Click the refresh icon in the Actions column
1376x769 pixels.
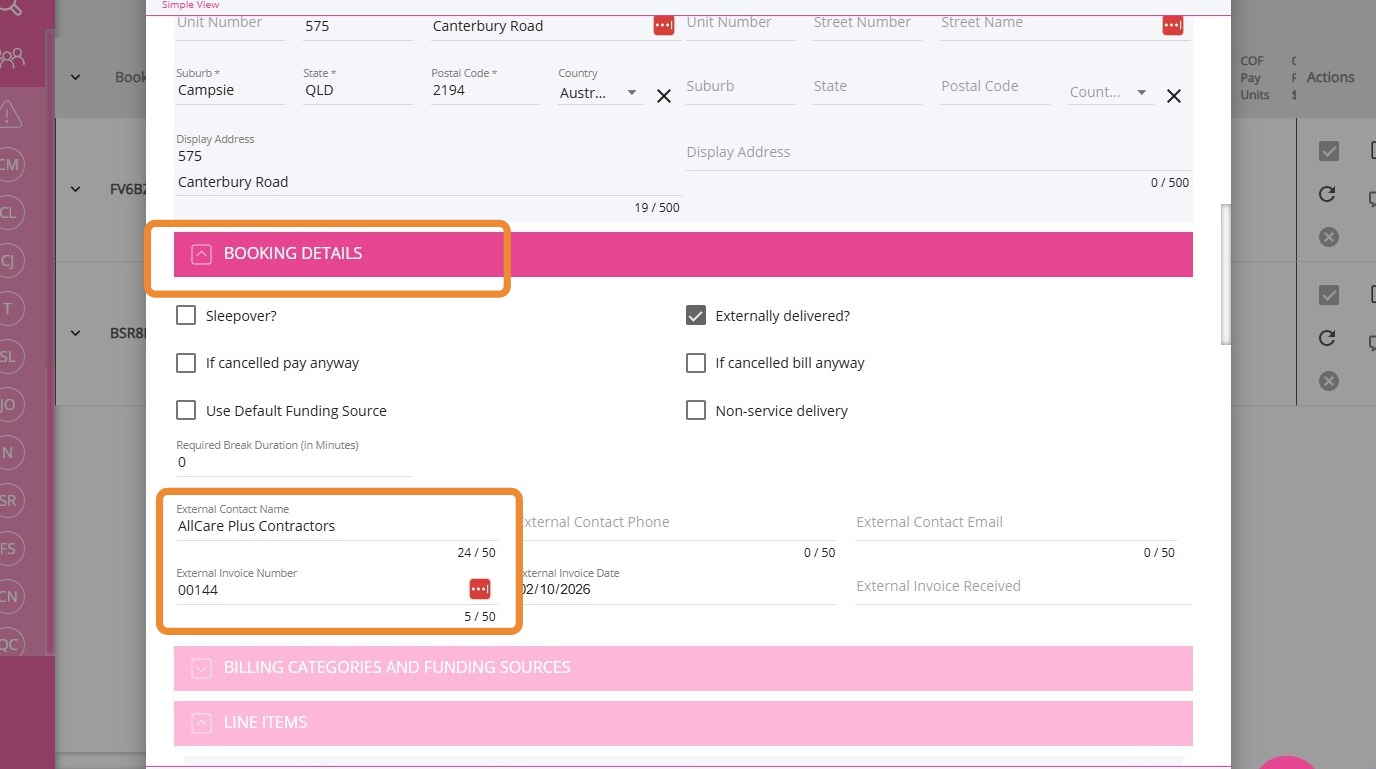pos(1327,194)
